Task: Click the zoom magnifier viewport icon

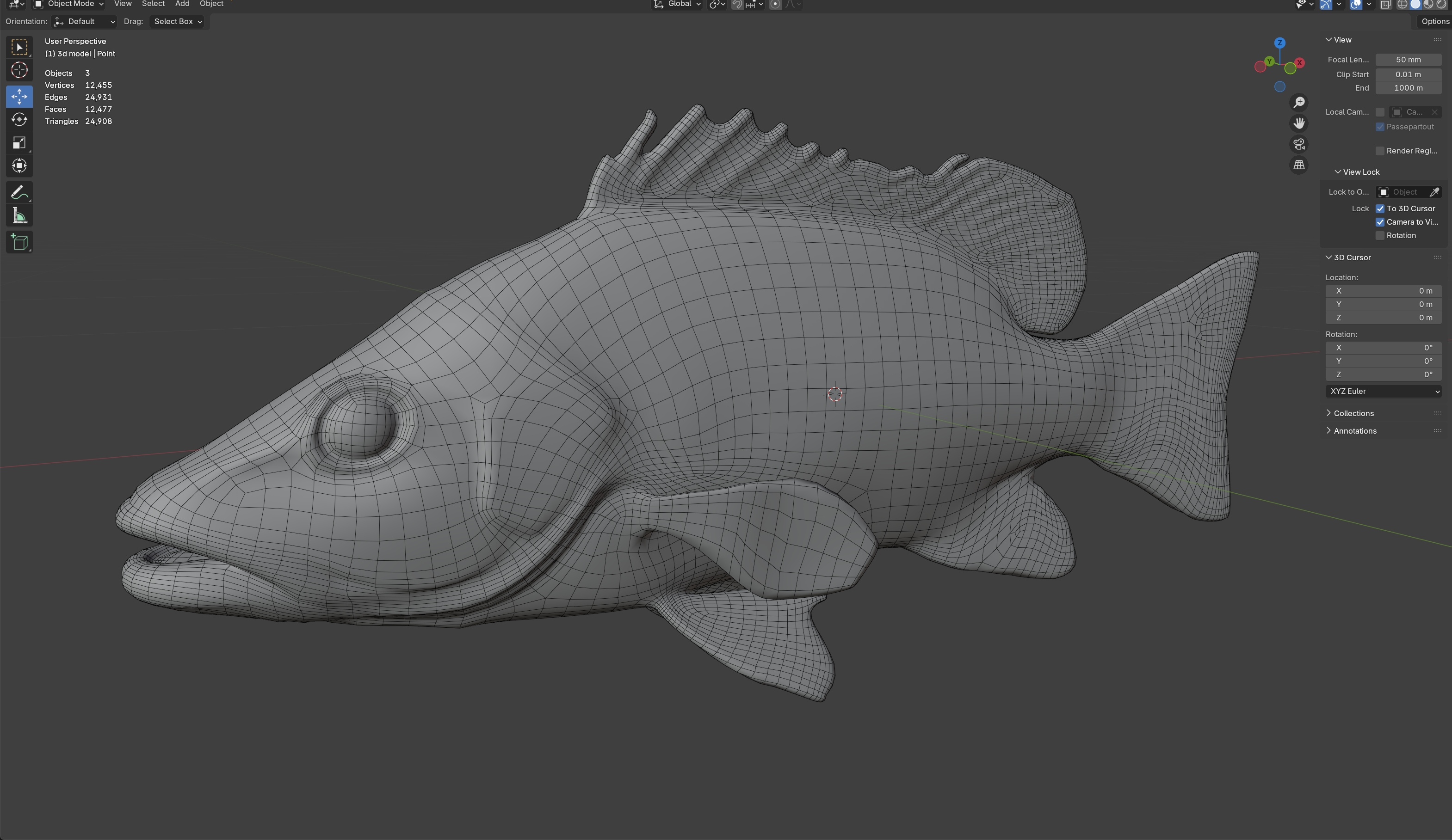Action: (x=1299, y=103)
